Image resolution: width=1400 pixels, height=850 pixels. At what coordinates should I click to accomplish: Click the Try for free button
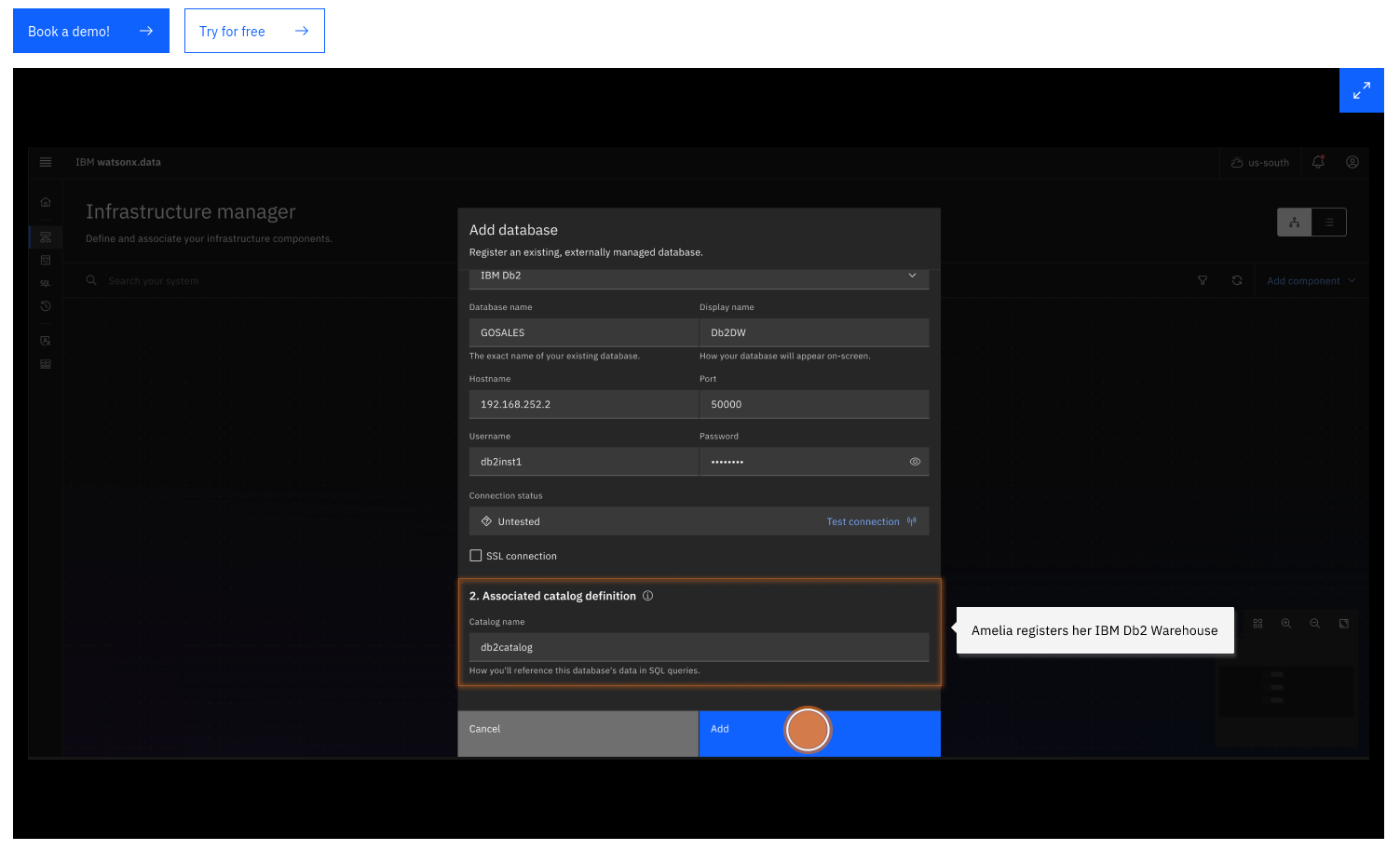coord(254,31)
